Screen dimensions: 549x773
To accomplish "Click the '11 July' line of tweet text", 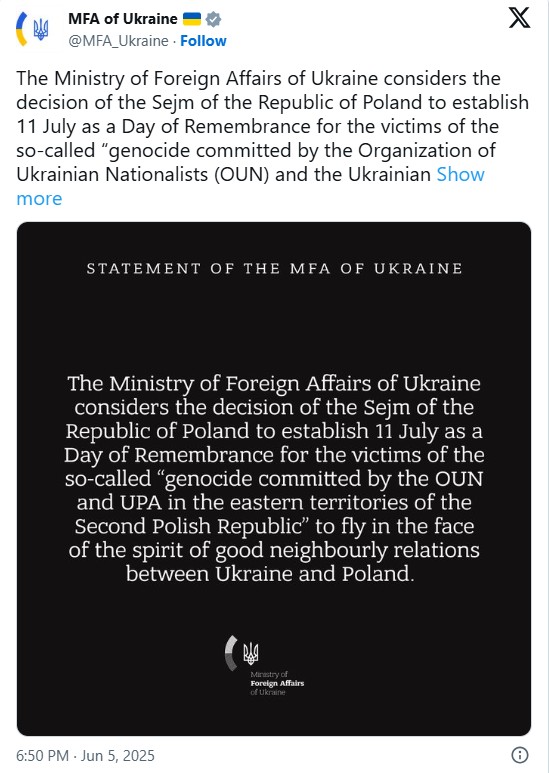I will [x=257, y=127].
